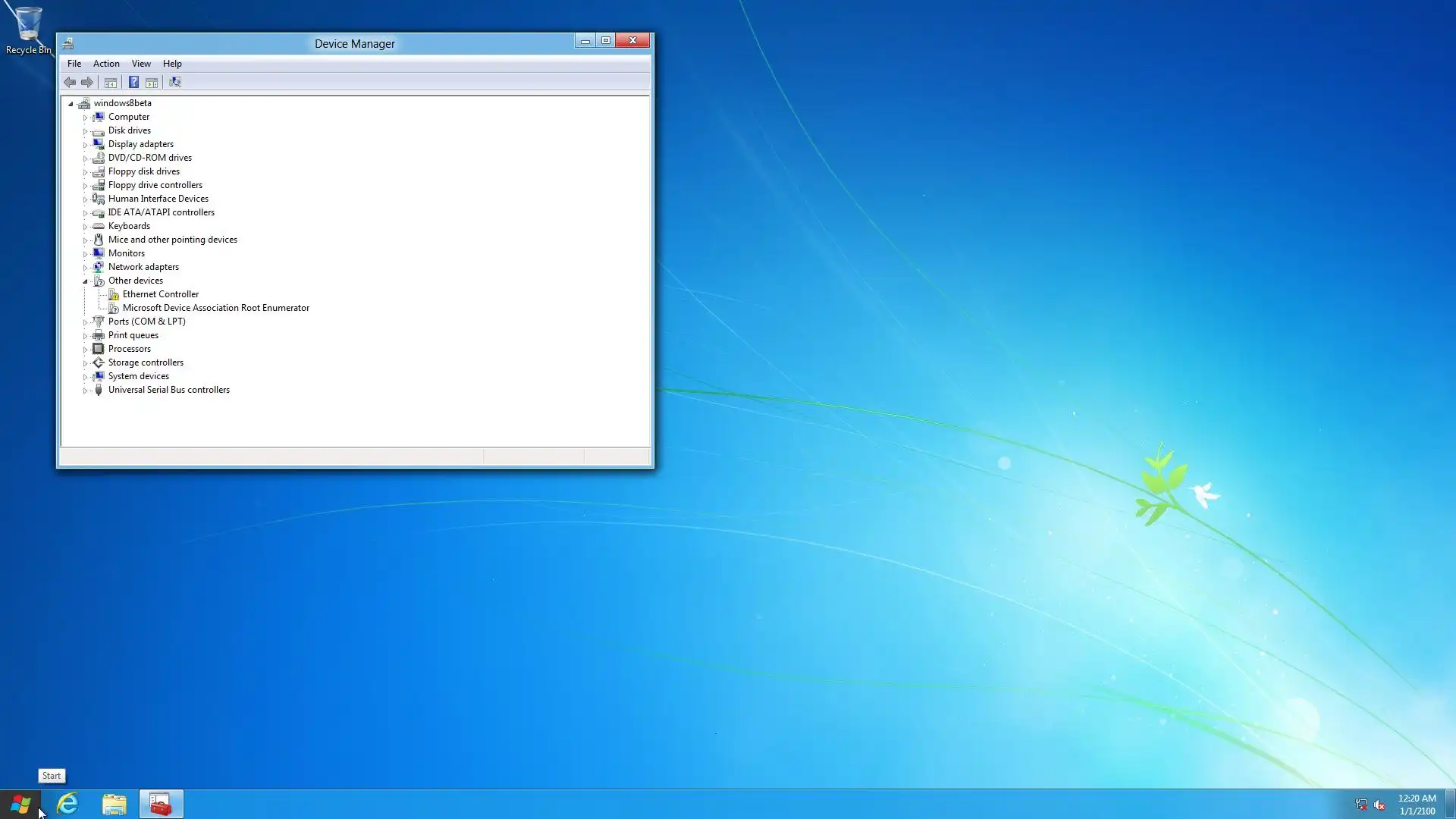
Task: Open Internet Explorer from the taskbar
Action: pos(67,804)
